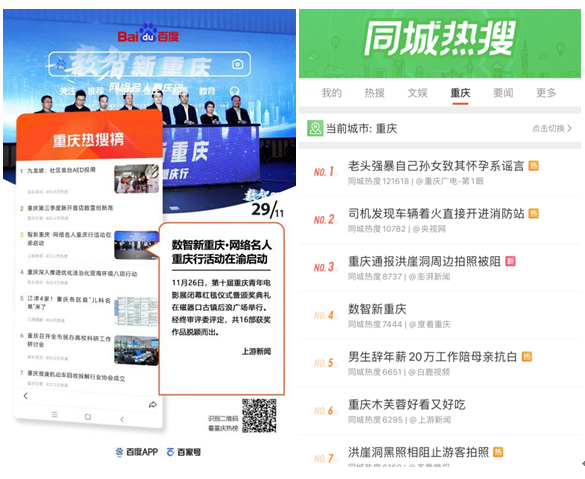
Task: Open topic 重庆木芙蓉好看又好吃
Action: point(440,411)
